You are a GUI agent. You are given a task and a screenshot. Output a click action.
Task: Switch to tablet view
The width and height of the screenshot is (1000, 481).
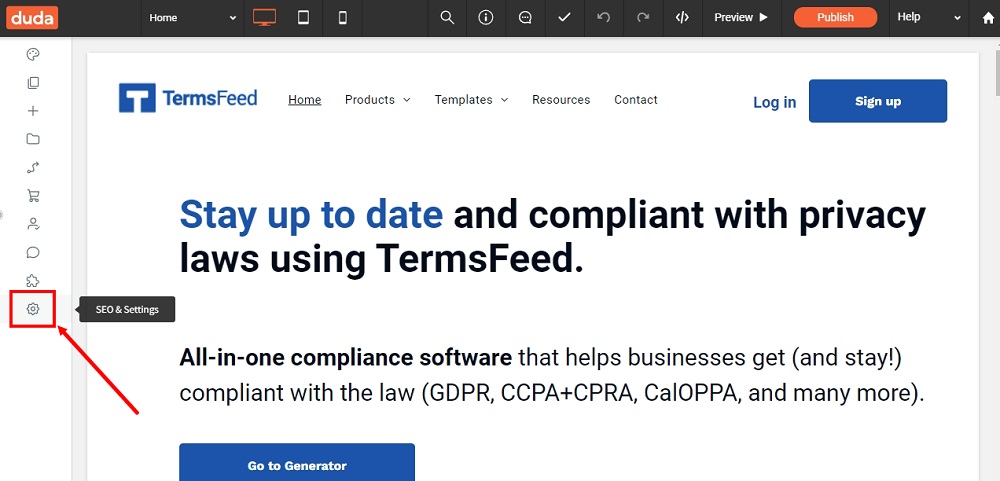tap(304, 18)
